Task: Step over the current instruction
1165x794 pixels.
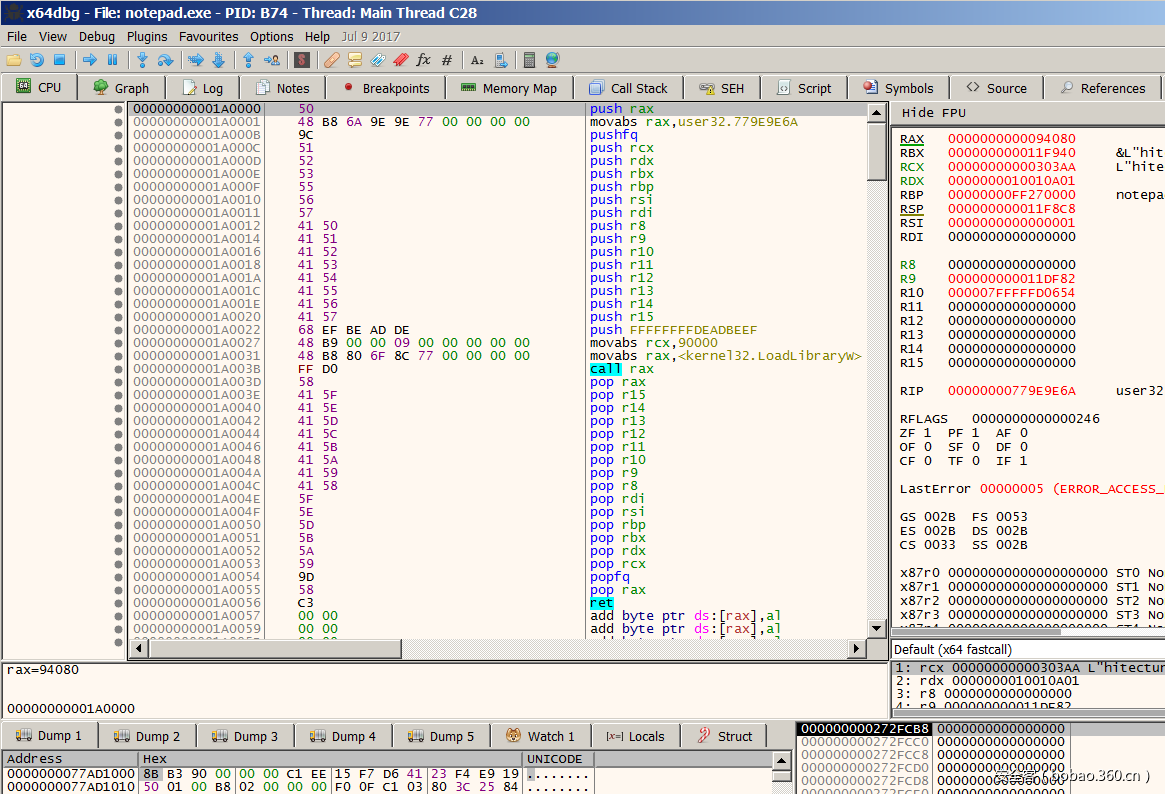Action: tap(166, 60)
